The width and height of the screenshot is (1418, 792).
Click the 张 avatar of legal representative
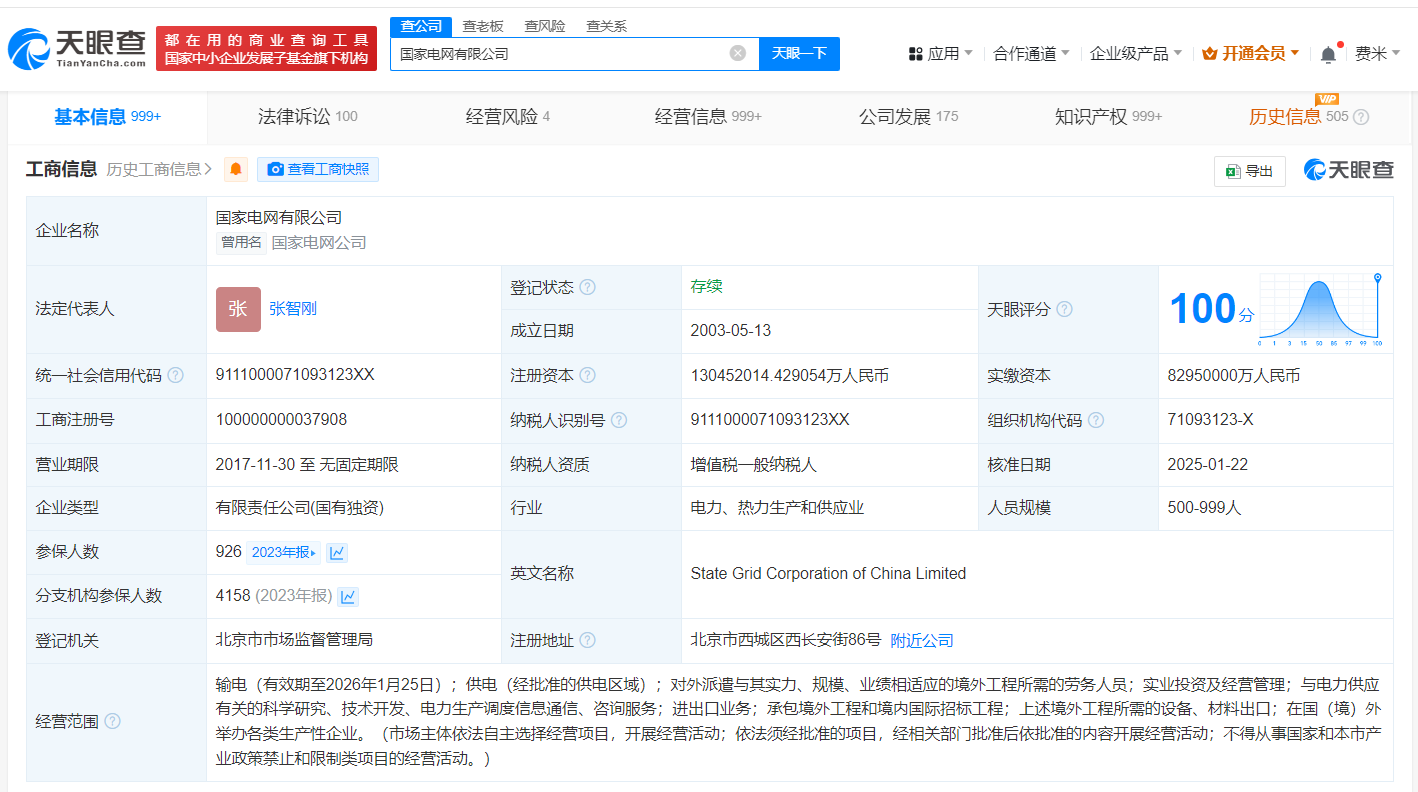click(238, 309)
